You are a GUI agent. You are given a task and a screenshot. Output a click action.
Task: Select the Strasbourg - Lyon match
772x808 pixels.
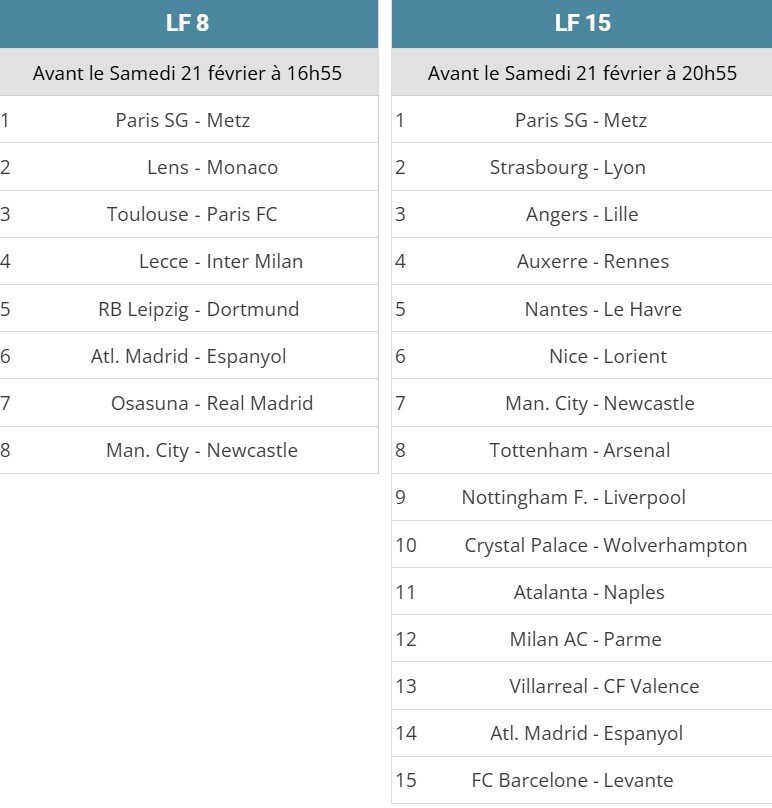coord(568,167)
